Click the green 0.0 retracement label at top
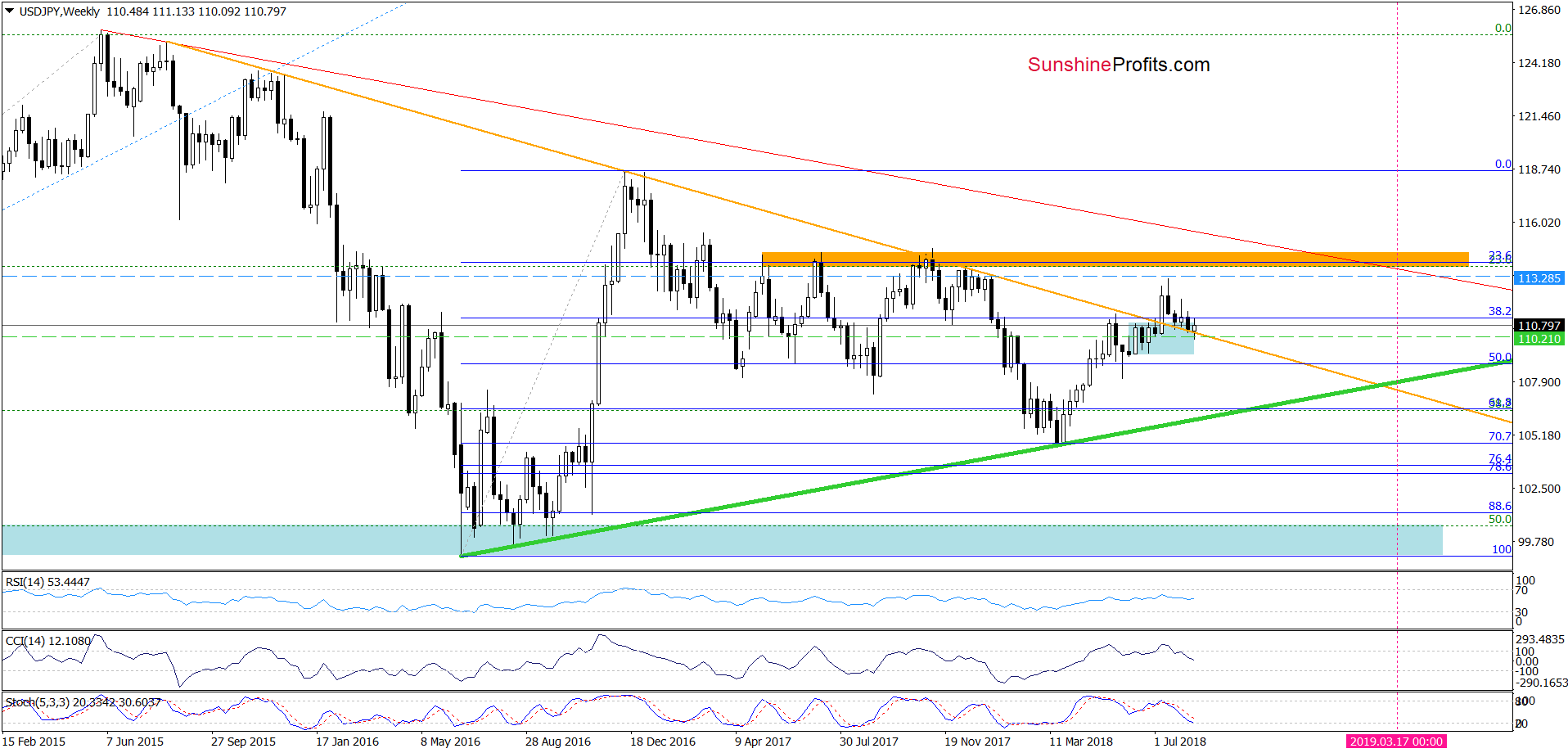The height and width of the screenshot is (753, 1568). pos(1503,29)
